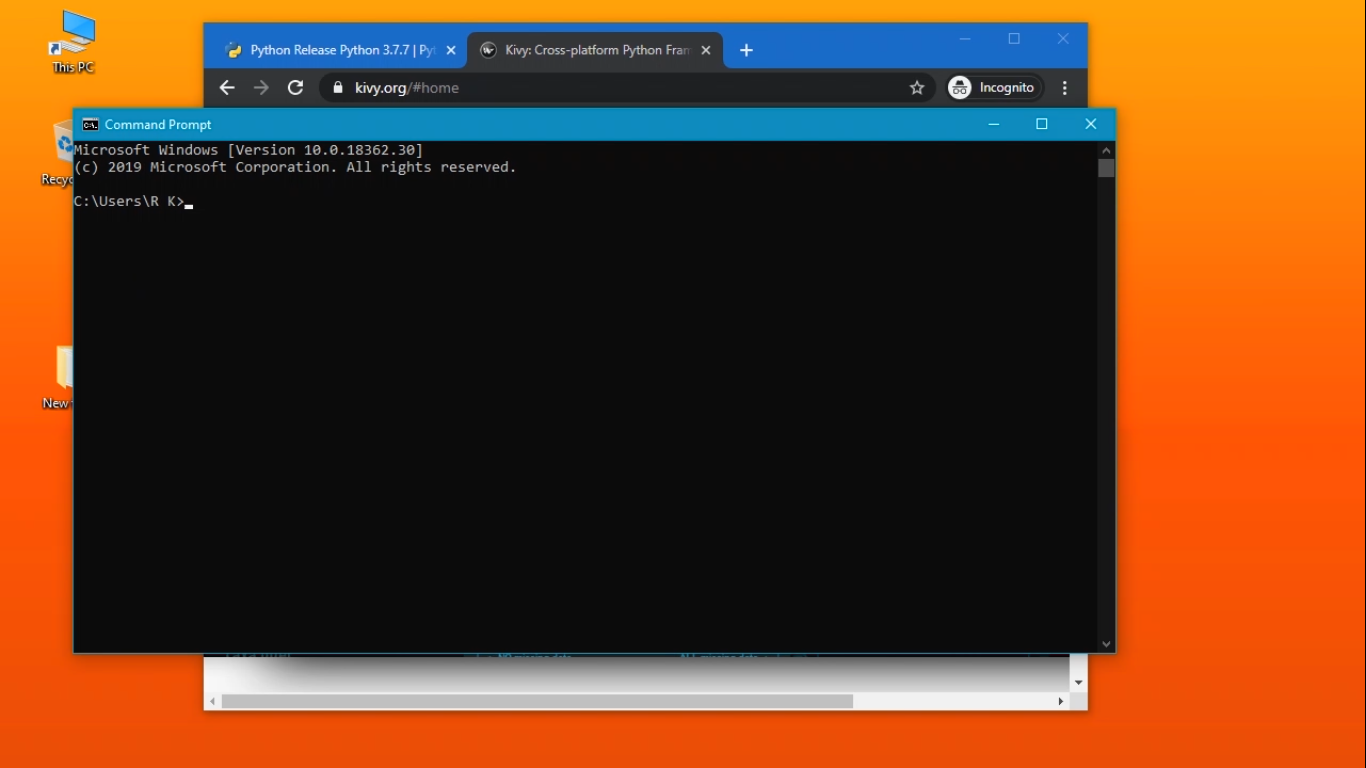Reload the kivy.org page
The height and width of the screenshot is (768, 1366).
click(295, 88)
